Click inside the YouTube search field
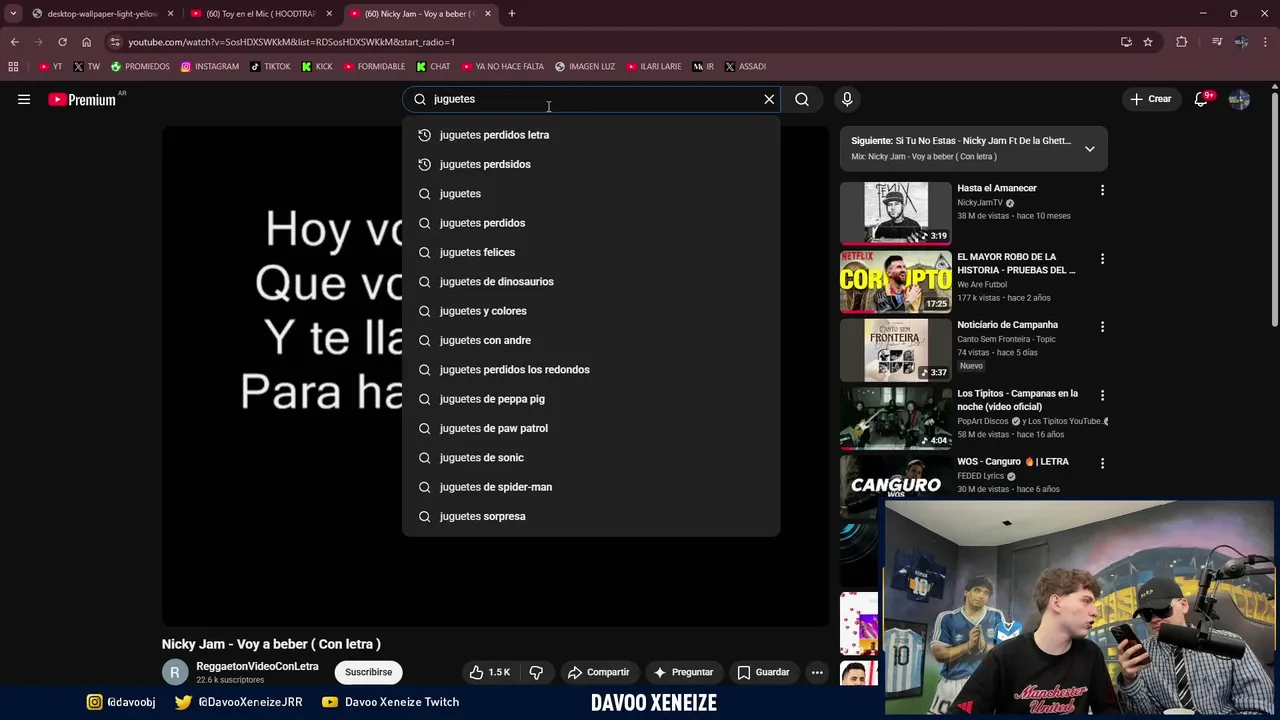Viewport: 1280px width, 720px height. (590, 99)
